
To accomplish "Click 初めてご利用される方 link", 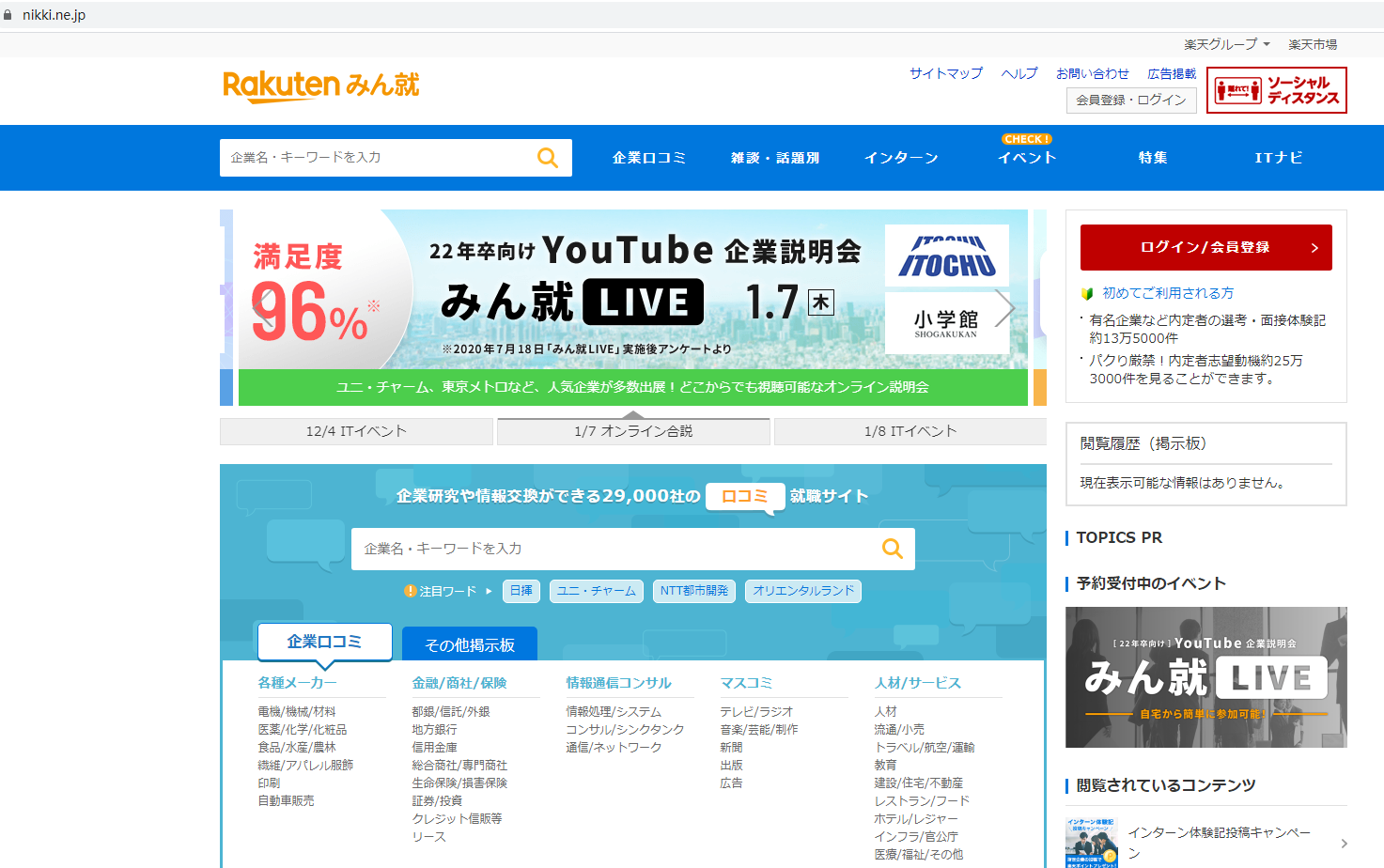I will 1168,293.
